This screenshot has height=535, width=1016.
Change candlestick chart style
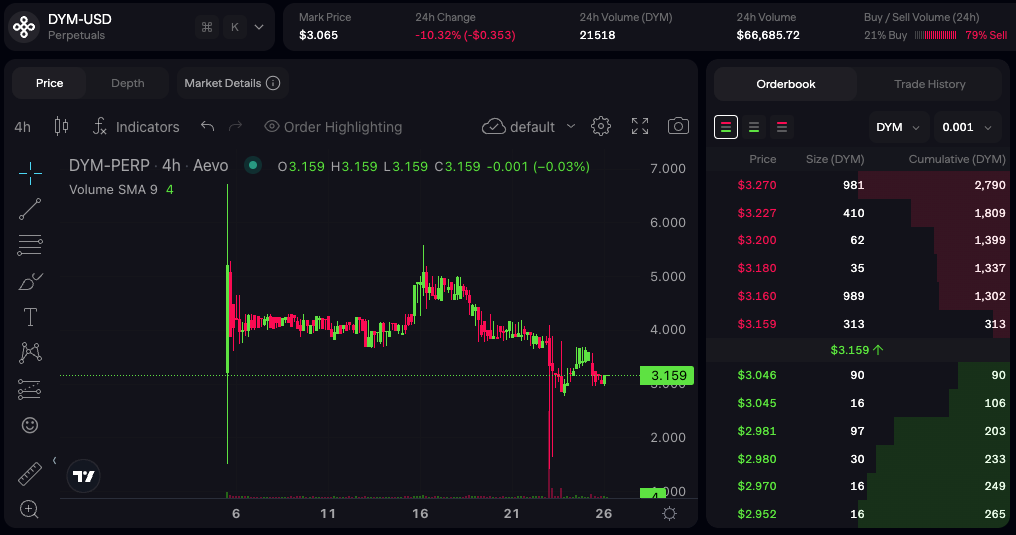pos(62,126)
